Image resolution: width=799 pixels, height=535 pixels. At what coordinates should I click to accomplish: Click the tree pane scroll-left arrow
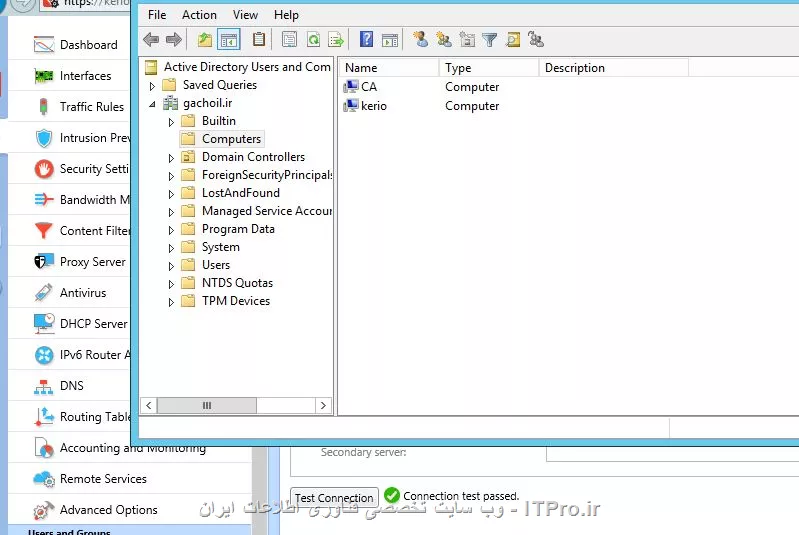pyautogui.click(x=148, y=406)
